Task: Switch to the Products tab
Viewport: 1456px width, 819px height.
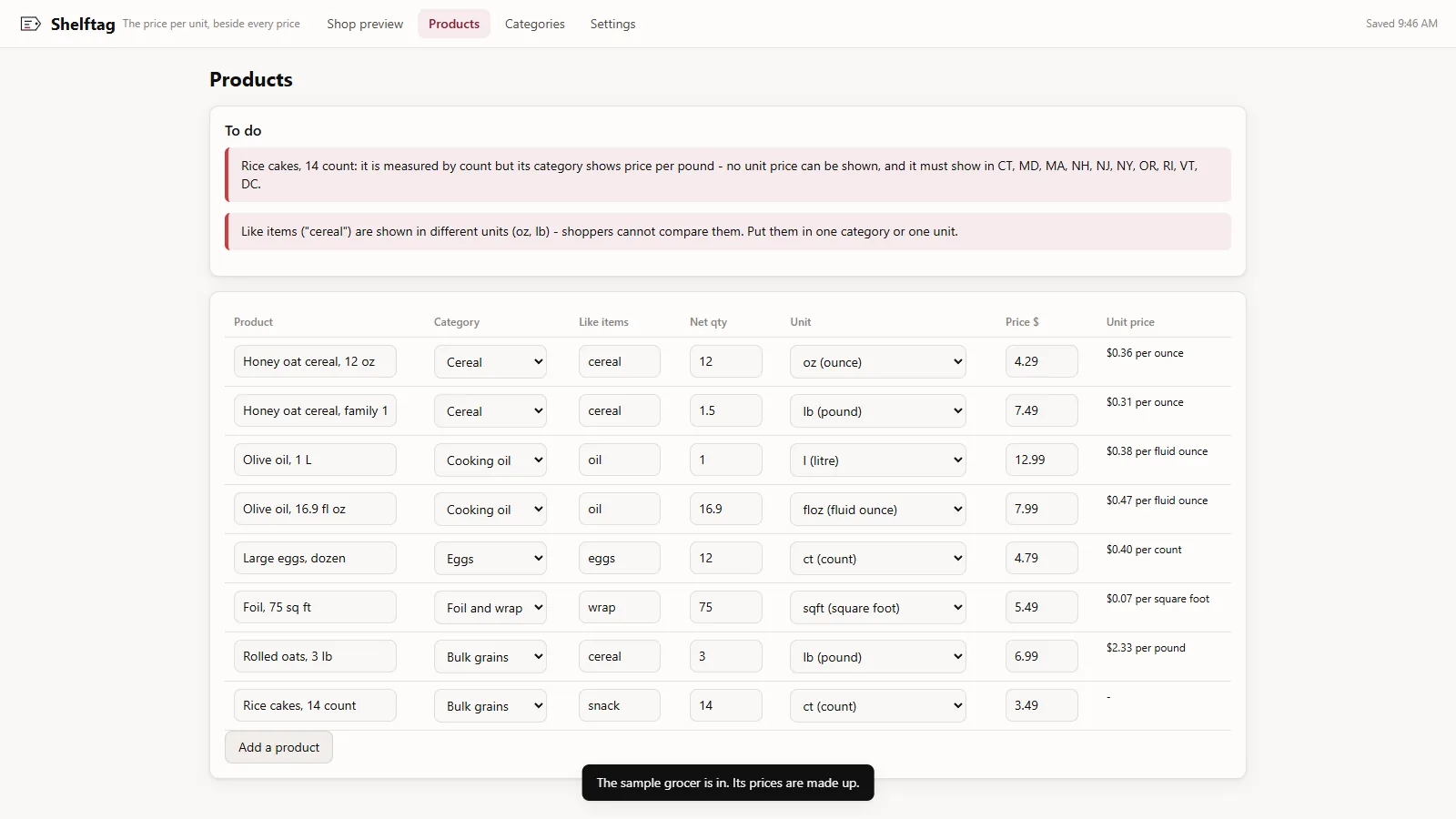Action: [454, 24]
